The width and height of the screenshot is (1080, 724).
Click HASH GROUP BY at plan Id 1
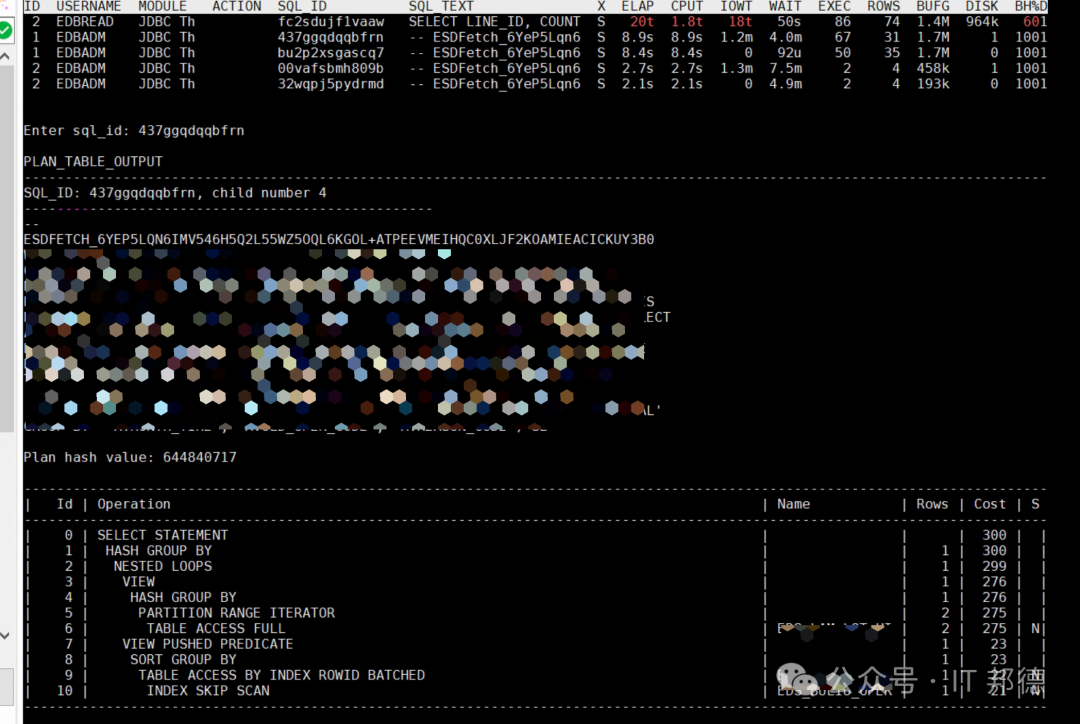point(158,550)
